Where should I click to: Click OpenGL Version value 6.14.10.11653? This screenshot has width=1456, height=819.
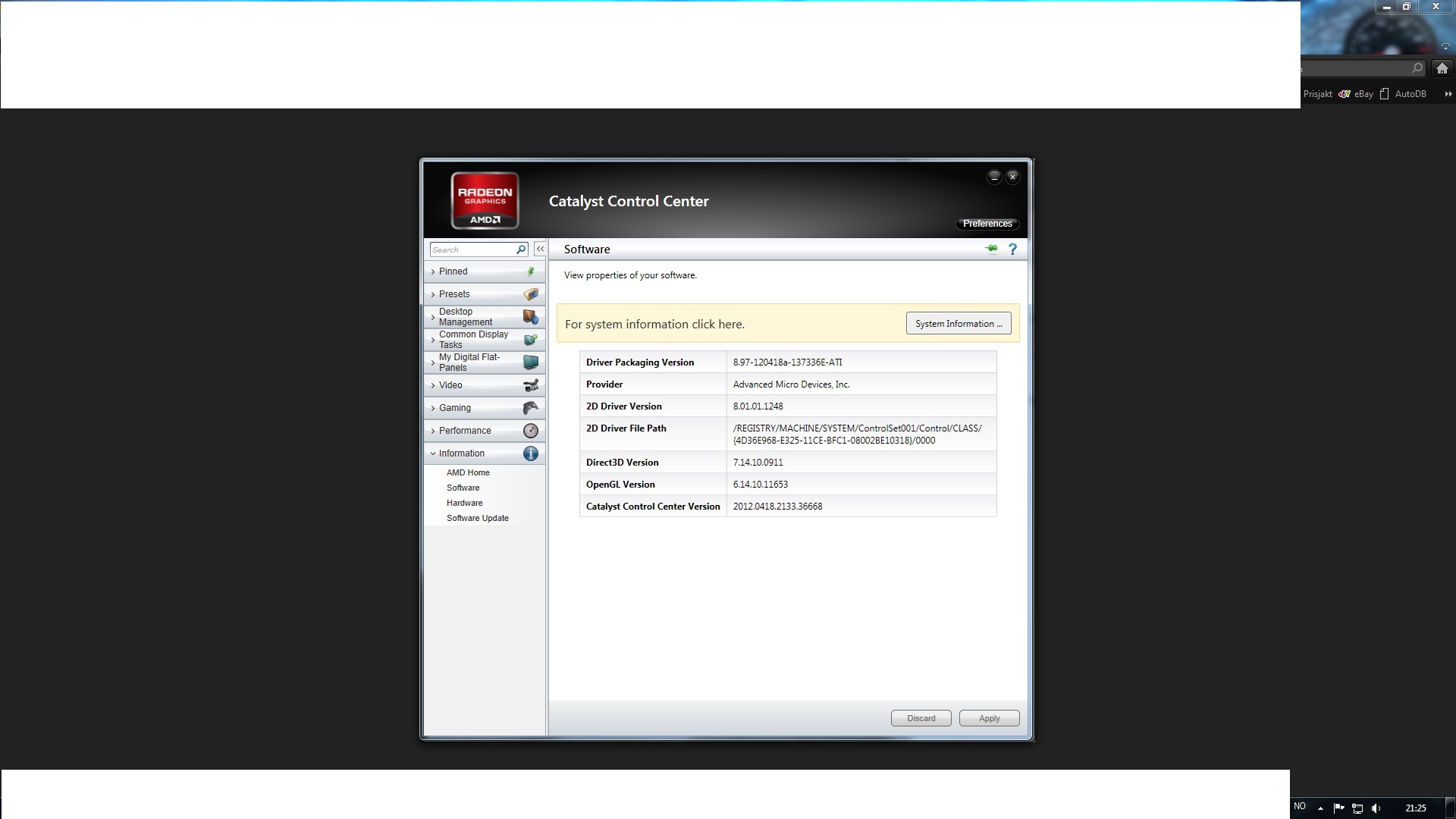(x=760, y=485)
